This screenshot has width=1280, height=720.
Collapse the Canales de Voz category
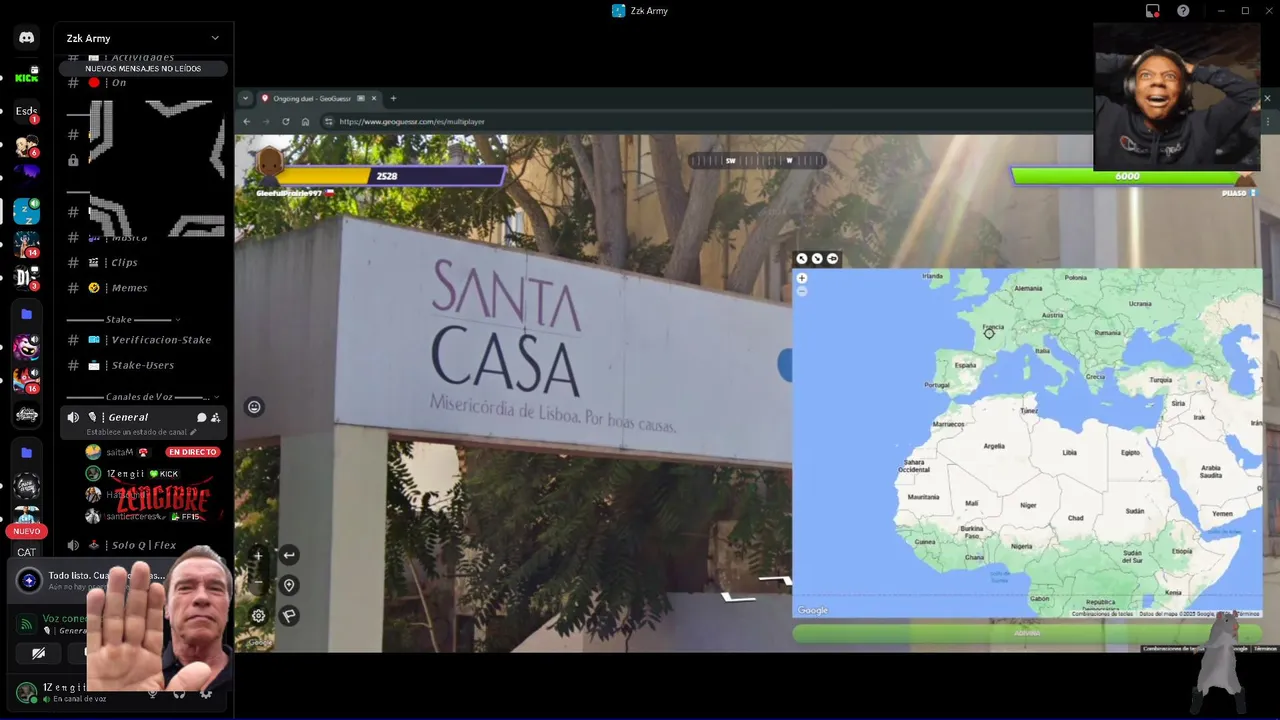pyautogui.click(x=143, y=397)
